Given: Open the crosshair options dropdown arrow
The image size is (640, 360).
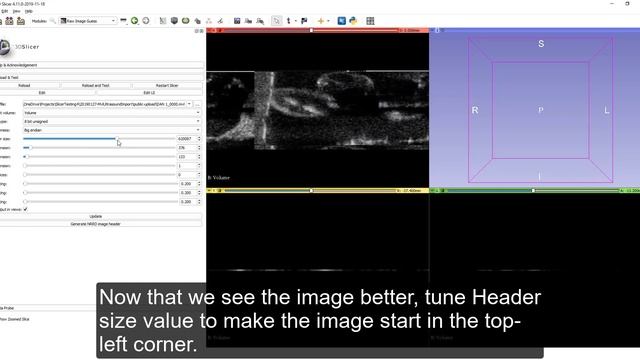Looking at the screenshot, I should 328,21.
